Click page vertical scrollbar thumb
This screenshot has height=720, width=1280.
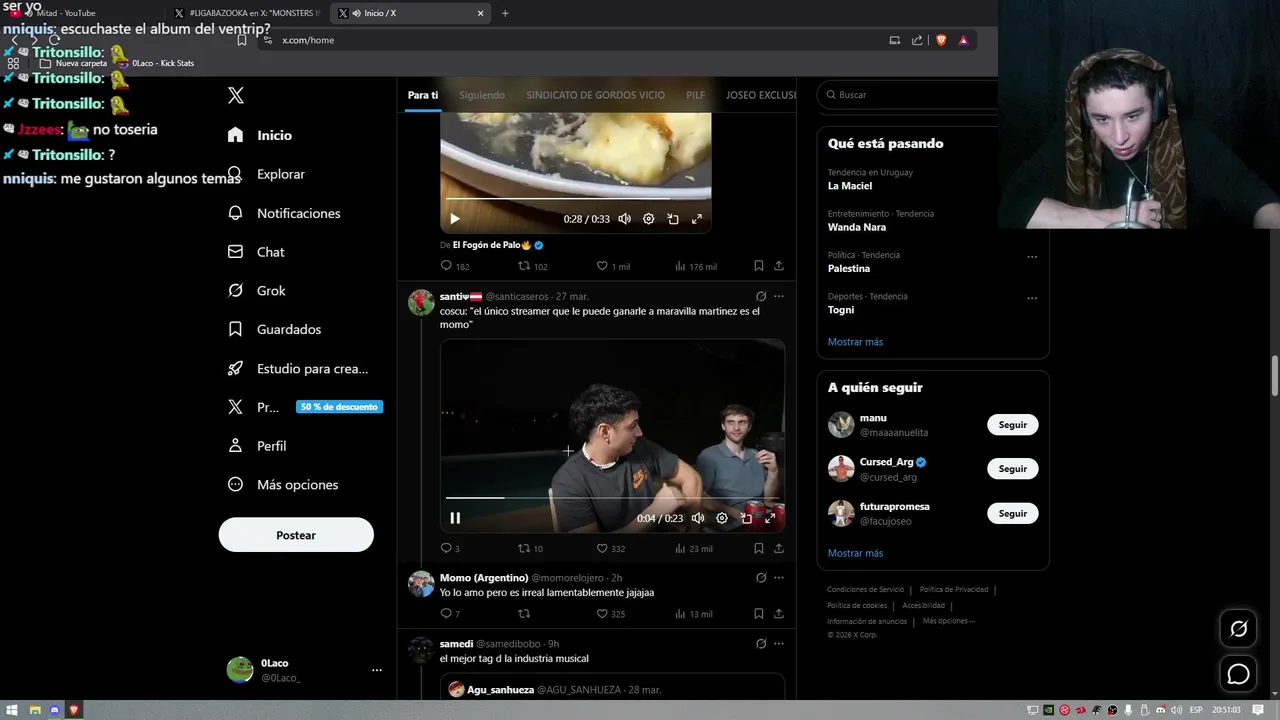point(1274,375)
